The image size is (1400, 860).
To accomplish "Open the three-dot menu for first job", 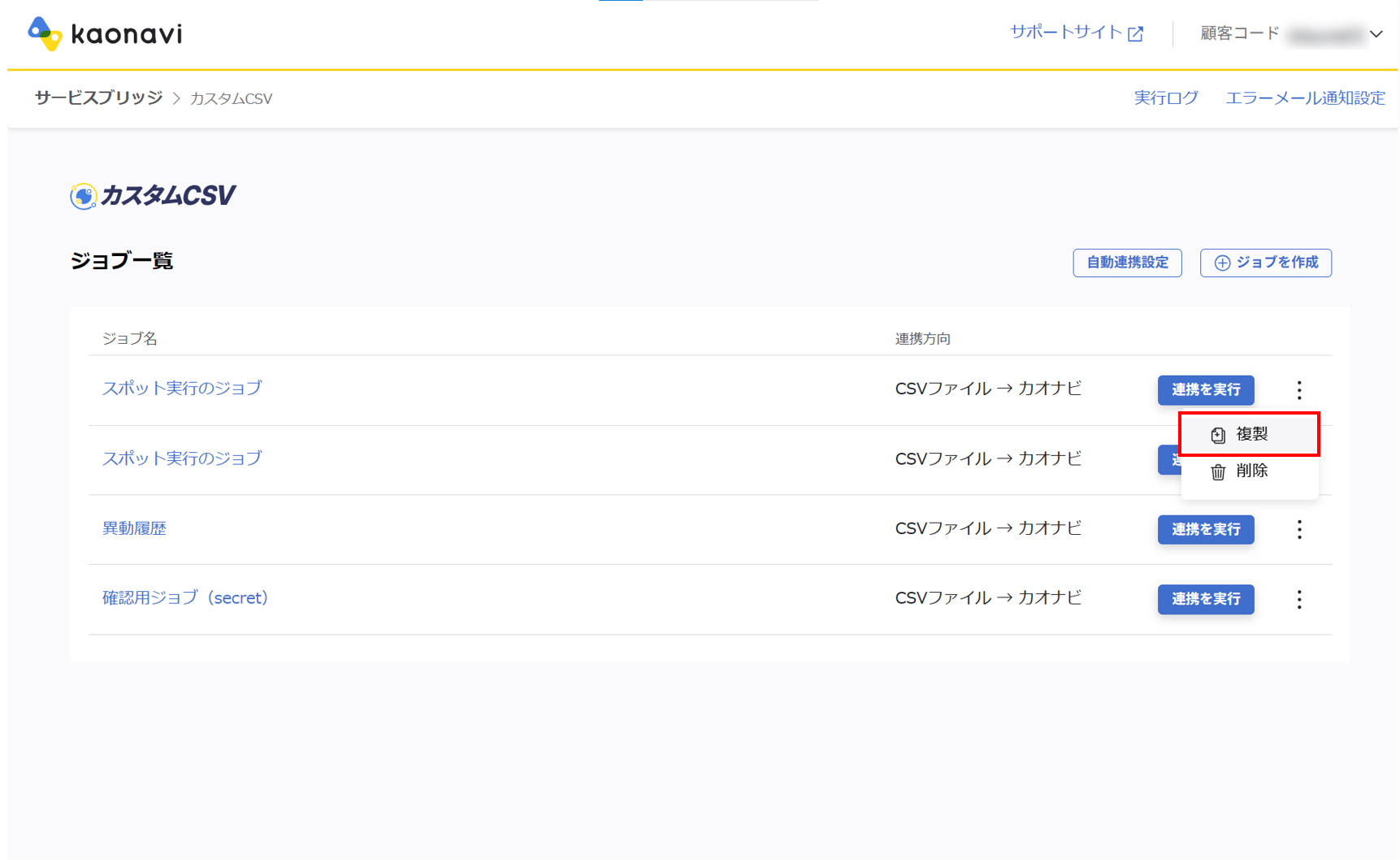I will point(1298,390).
